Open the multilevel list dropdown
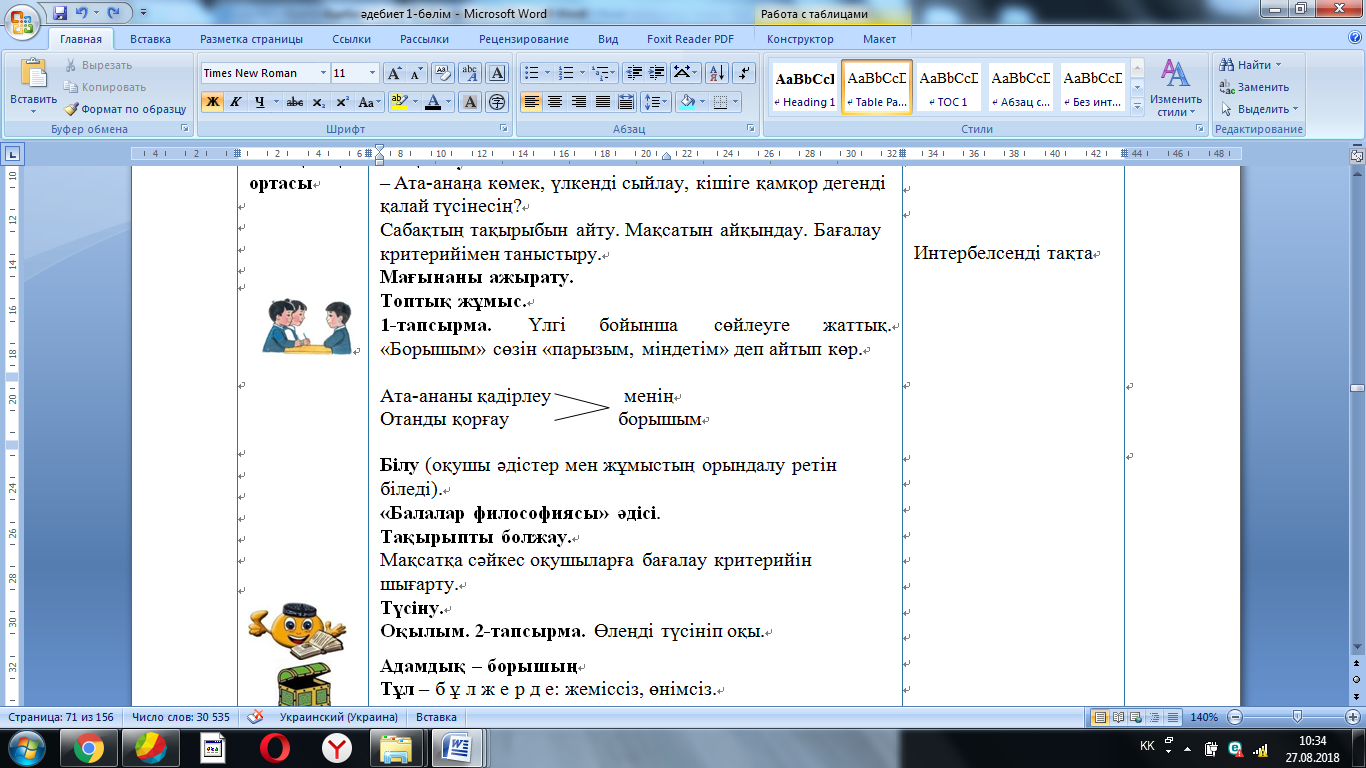1366x768 pixels. pos(614,73)
